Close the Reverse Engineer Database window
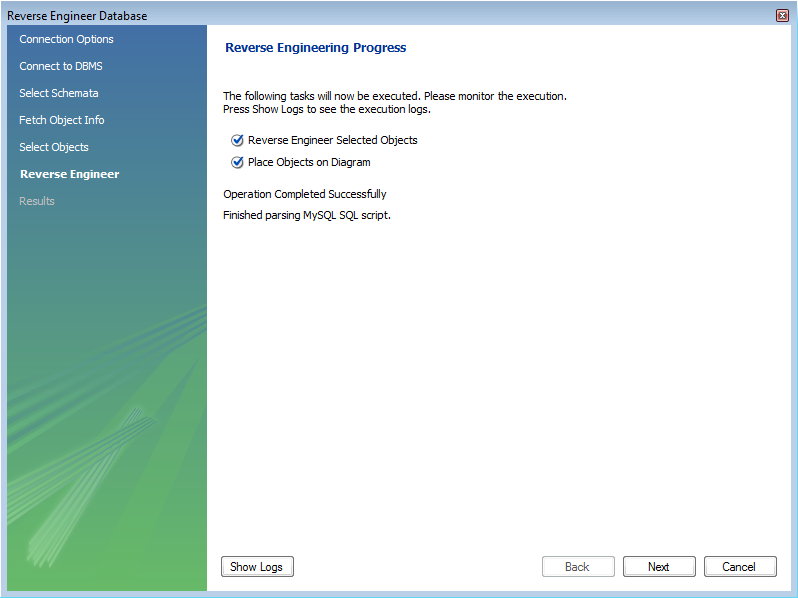The height and width of the screenshot is (598, 798). (x=782, y=15)
